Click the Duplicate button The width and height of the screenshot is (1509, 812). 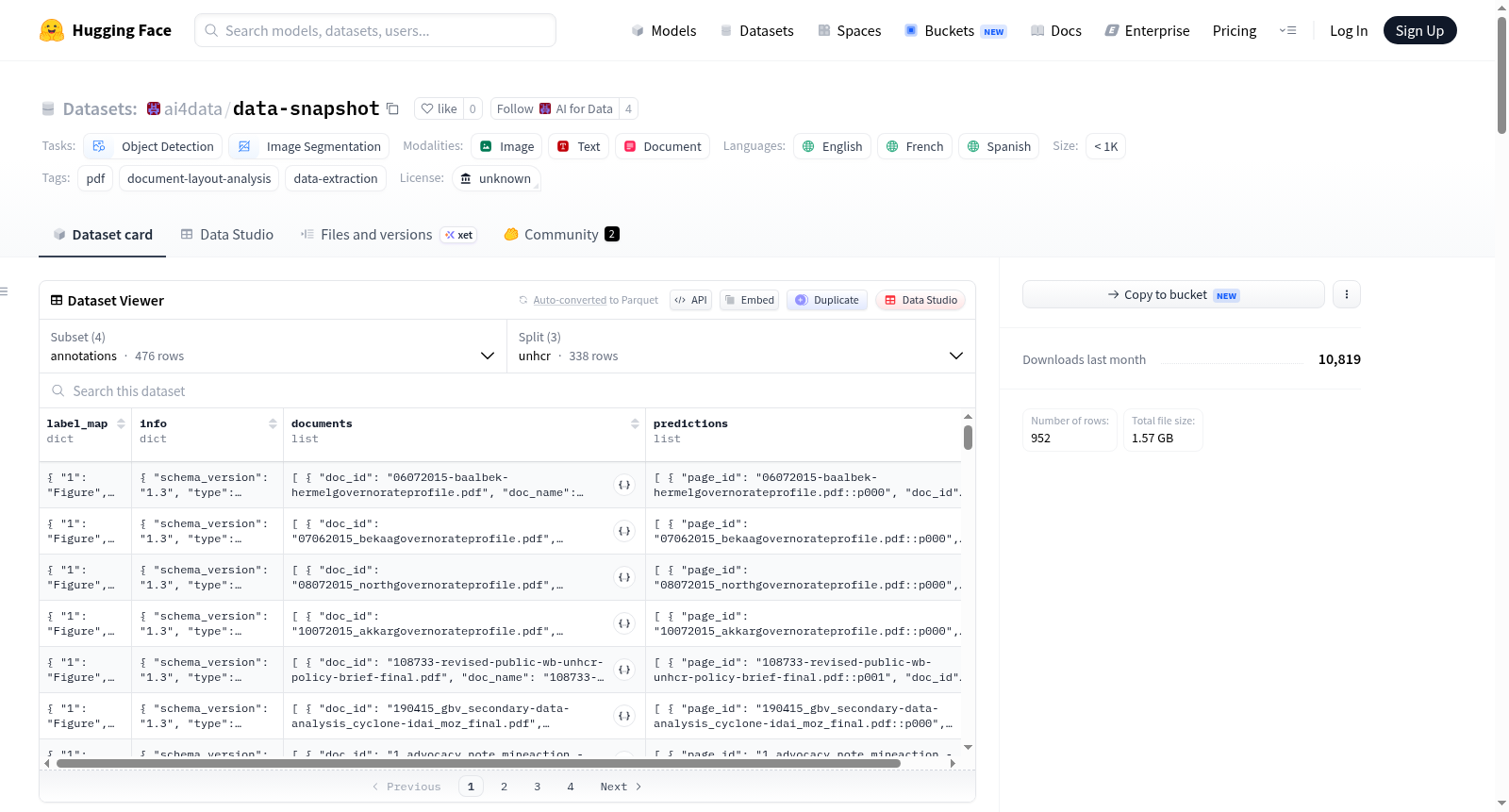pyautogui.click(x=827, y=300)
